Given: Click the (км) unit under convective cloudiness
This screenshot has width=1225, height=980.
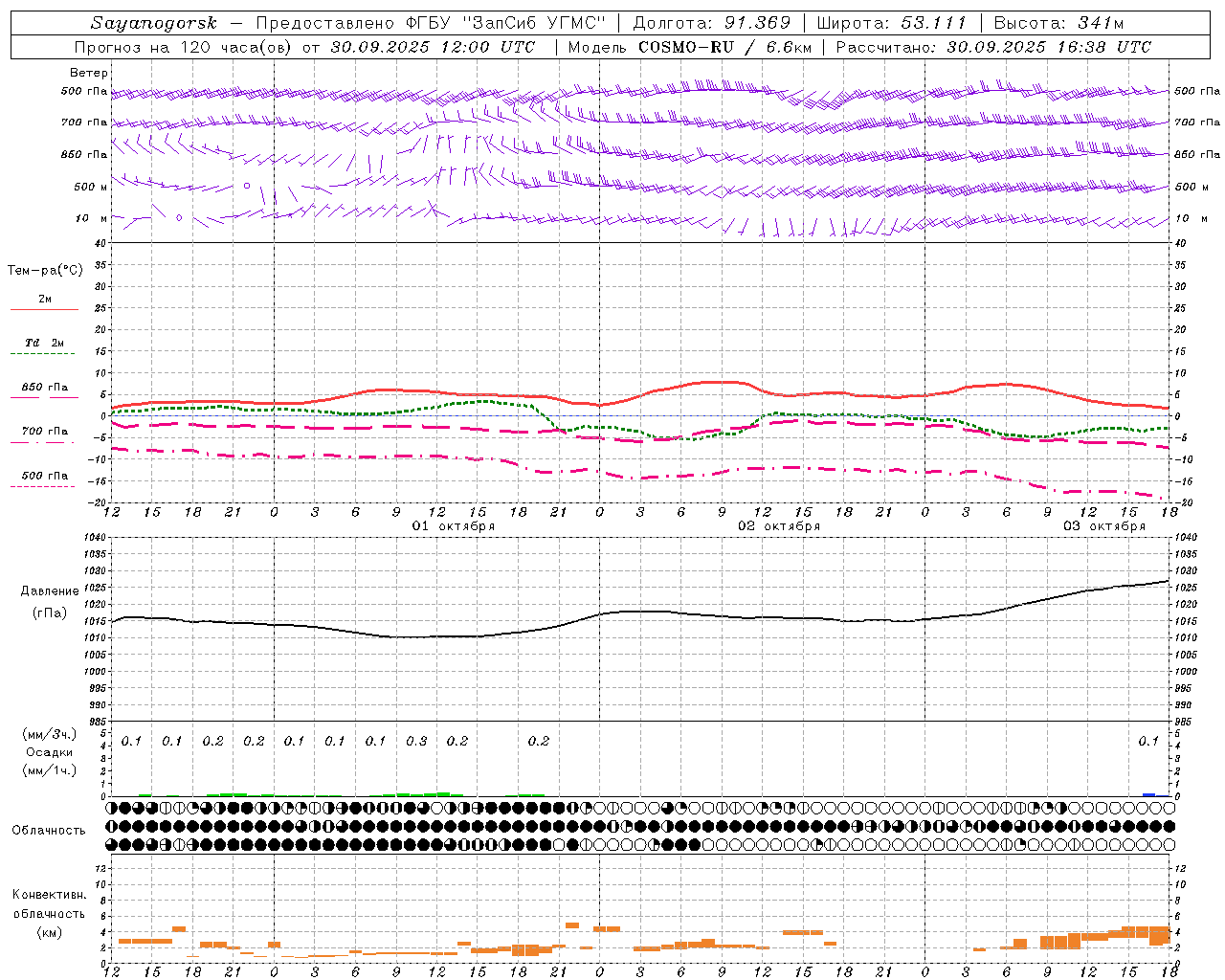Looking at the screenshot, I should point(49,932).
